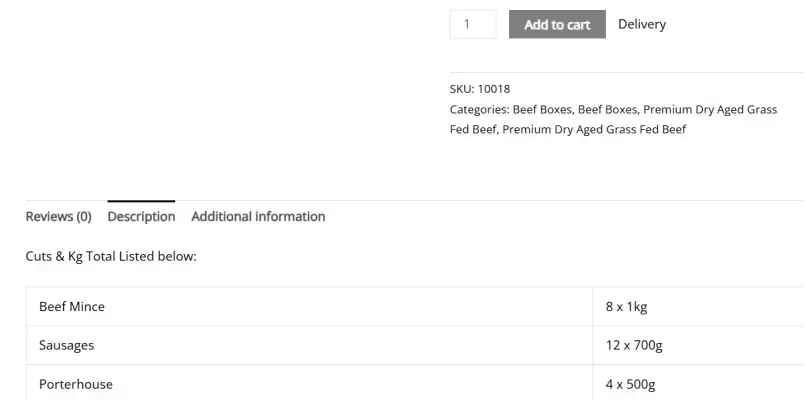Add the product to cart
The width and height of the screenshot is (805, 400).
point(557,24)
